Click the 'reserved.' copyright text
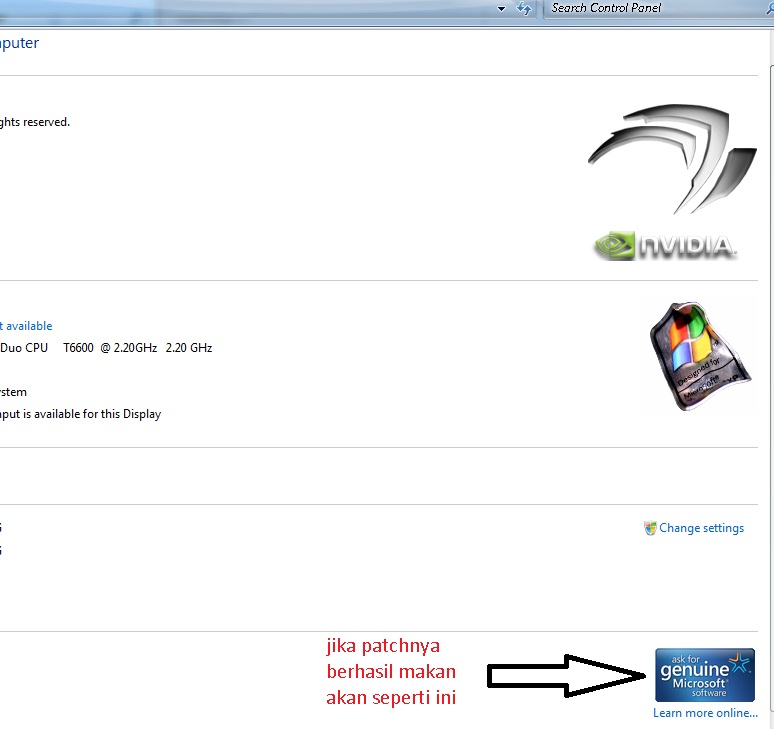The height and width of the screenshot is (729, 774). click(46, 122)
